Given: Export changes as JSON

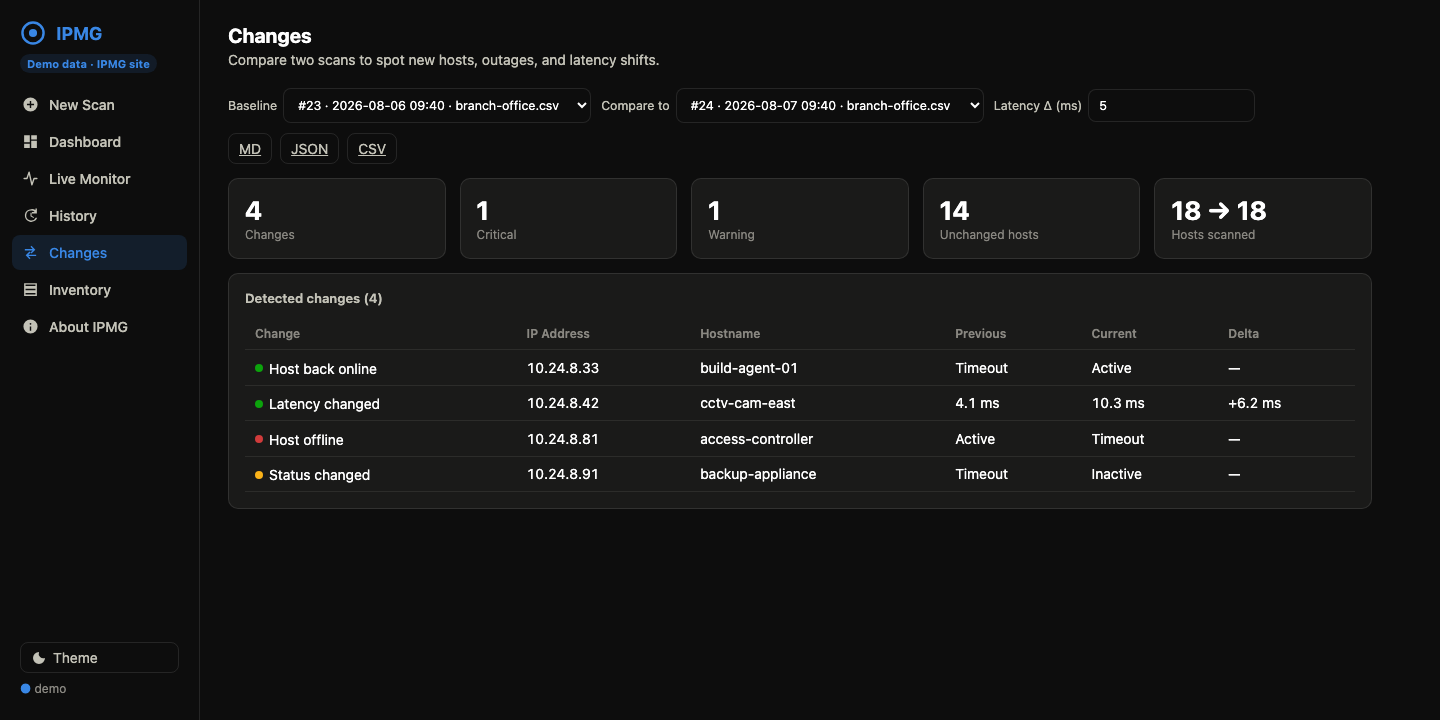Looking at the screenshot, I should 310,149.
